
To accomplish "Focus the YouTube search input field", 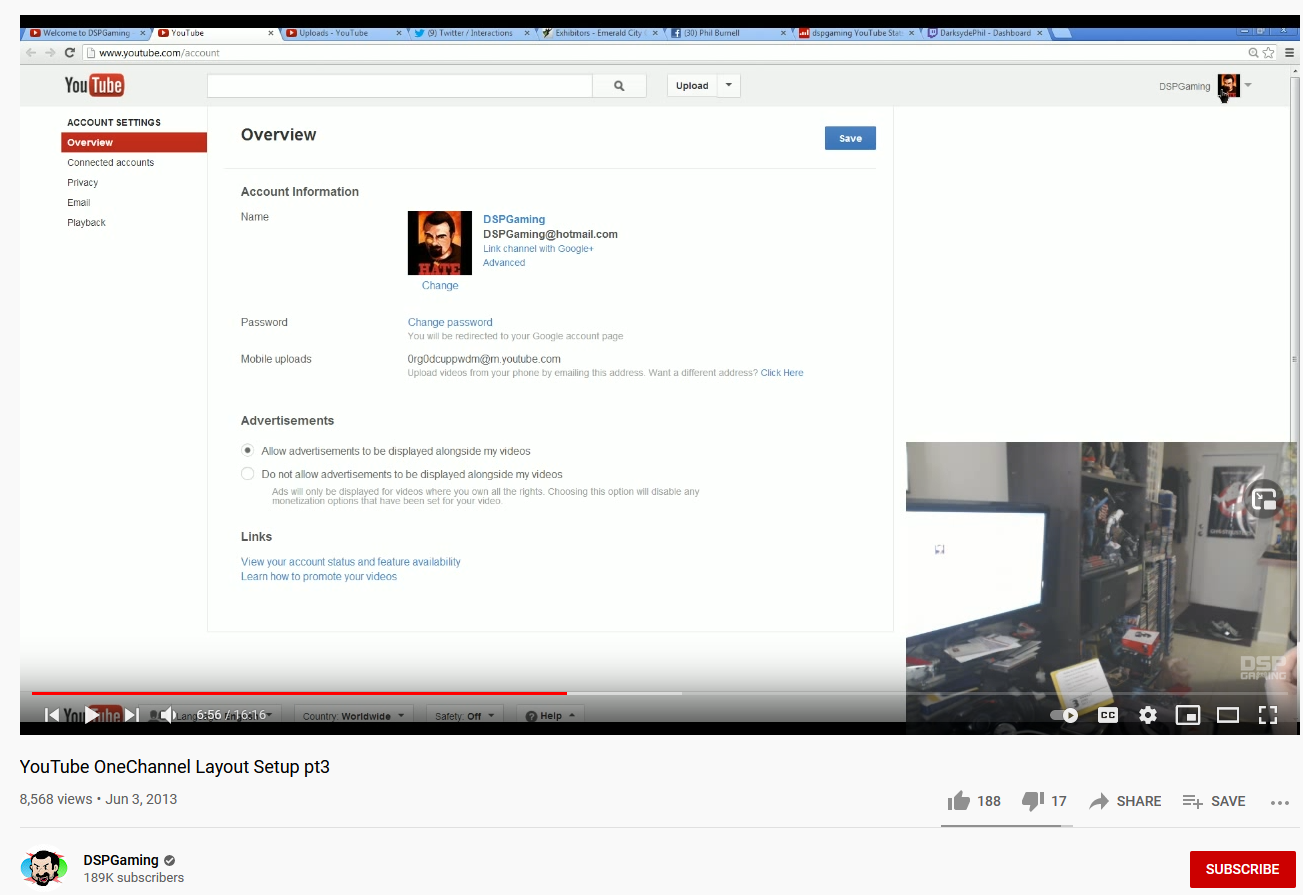I will coord(400,86).
